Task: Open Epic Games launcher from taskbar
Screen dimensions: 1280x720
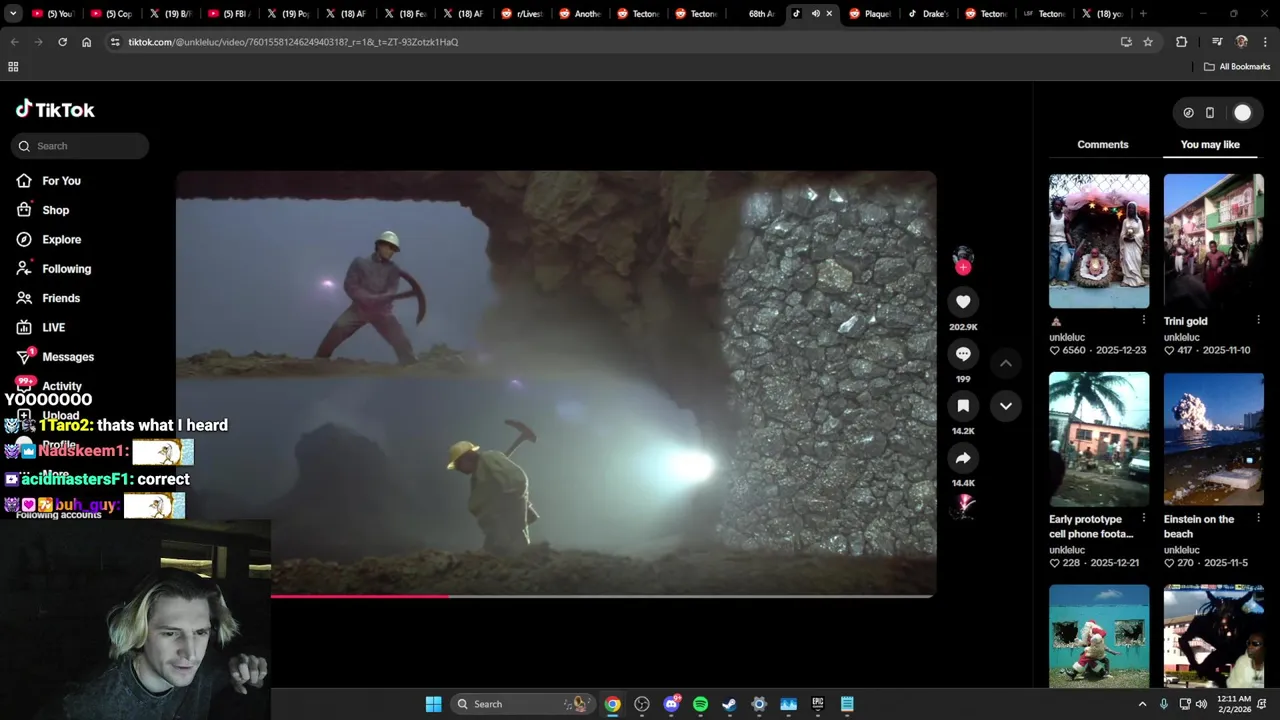Action: tap(817, 704)
